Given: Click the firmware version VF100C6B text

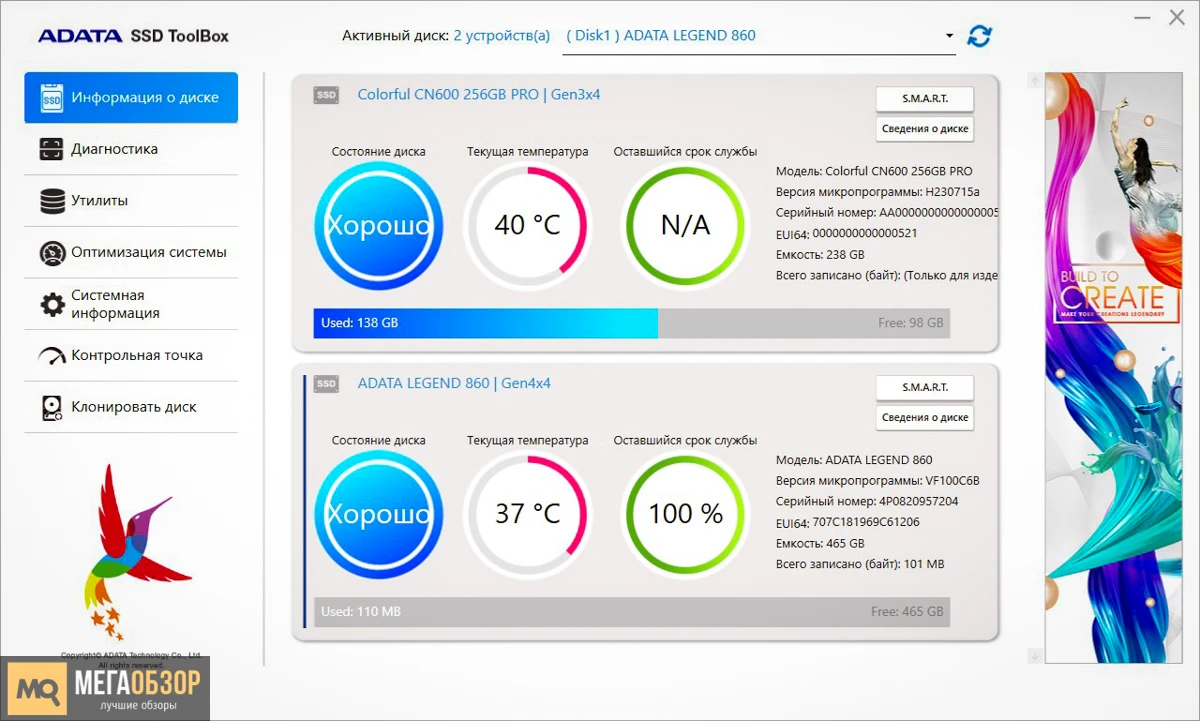Looking at the screenshot, I should point(878,481).
